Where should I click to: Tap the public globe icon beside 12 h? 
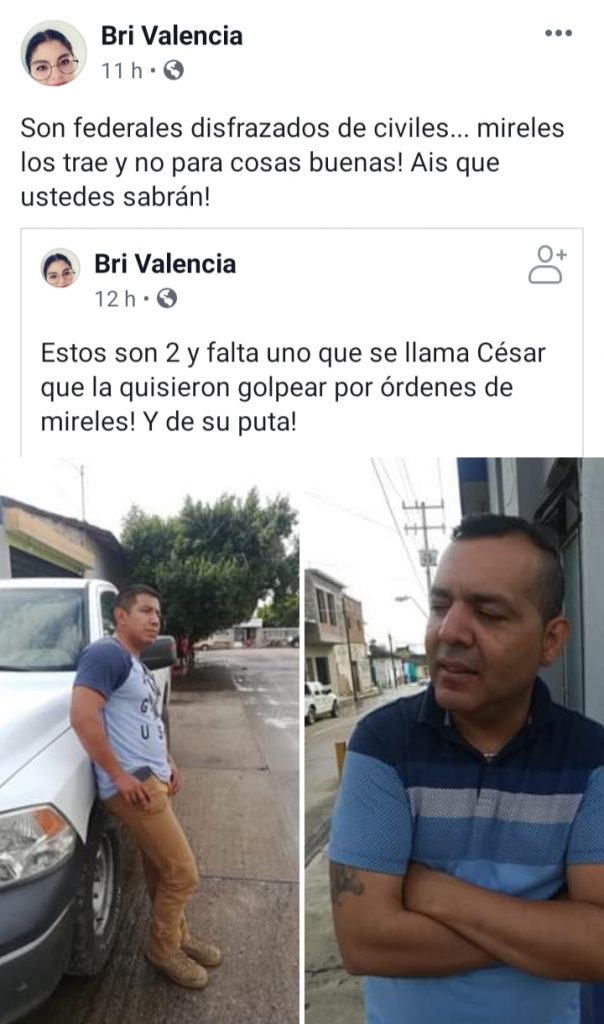click(167, 299)
